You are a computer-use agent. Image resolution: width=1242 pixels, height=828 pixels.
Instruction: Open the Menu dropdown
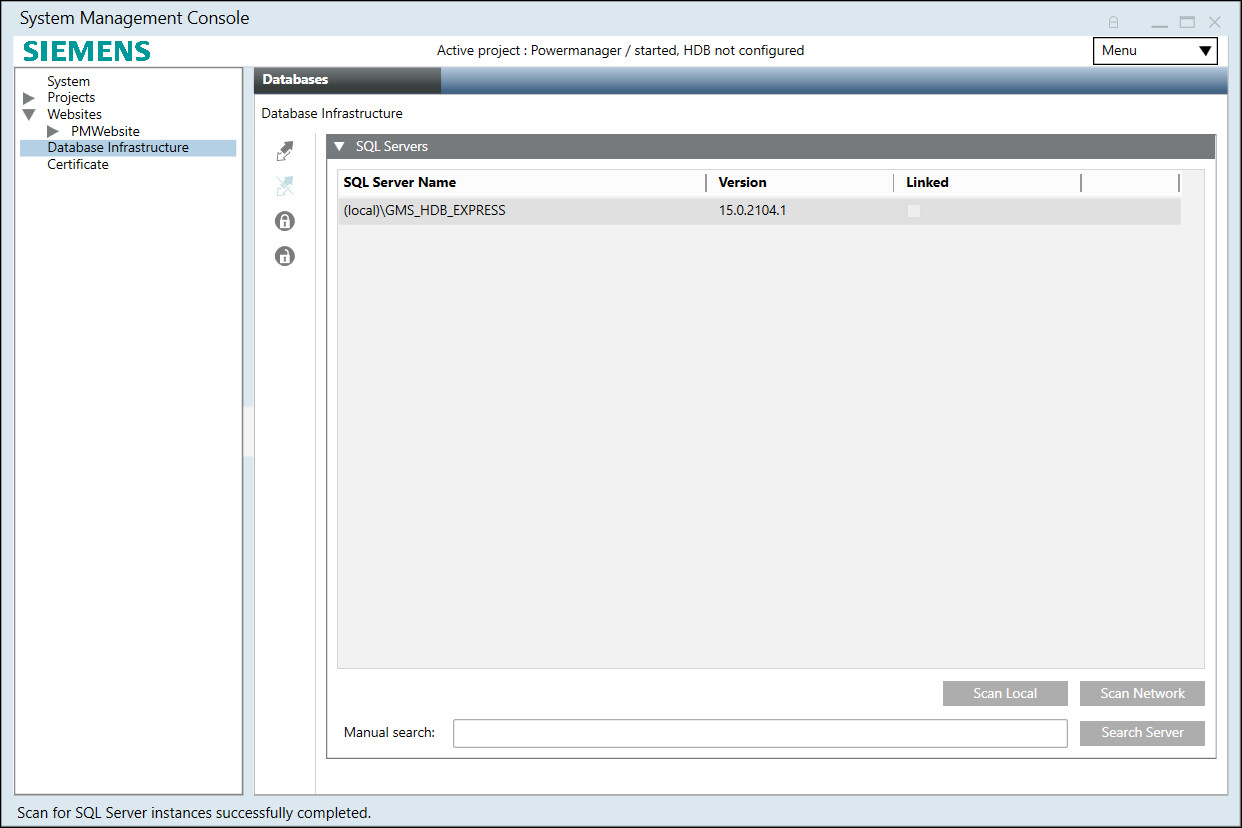(x=1155, y=50)
